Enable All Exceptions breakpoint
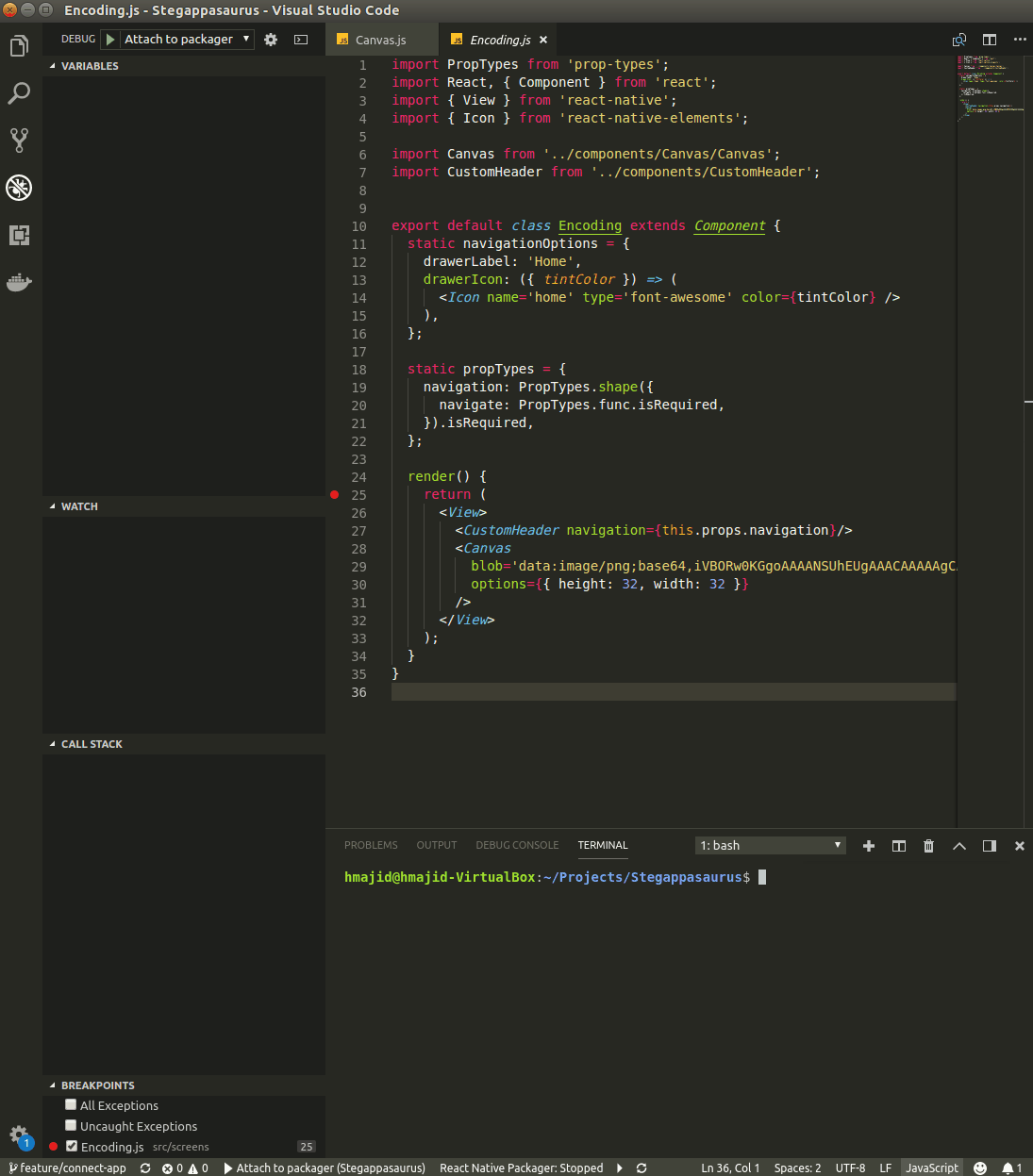This screenshot has width=1033, height=1176. click(71, 1104)
